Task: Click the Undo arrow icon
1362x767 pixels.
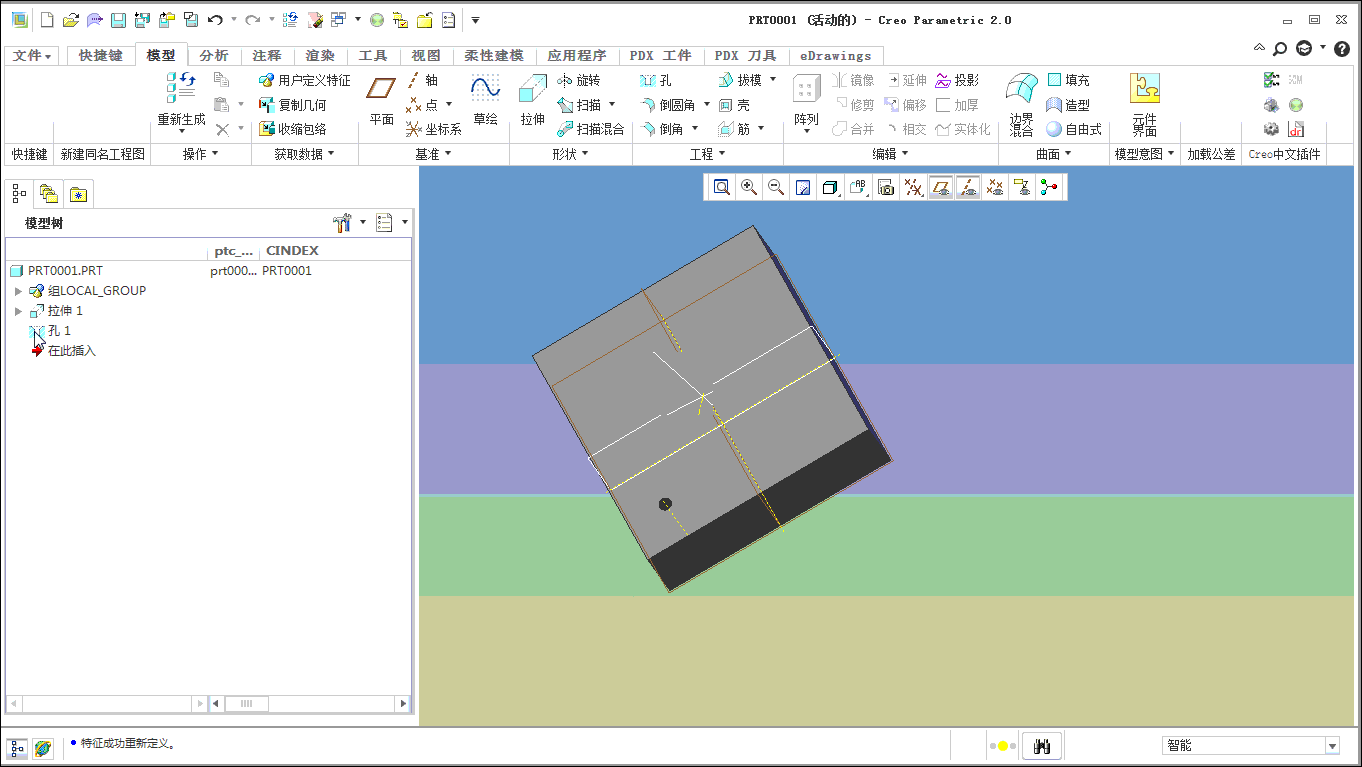Action: 214,20
